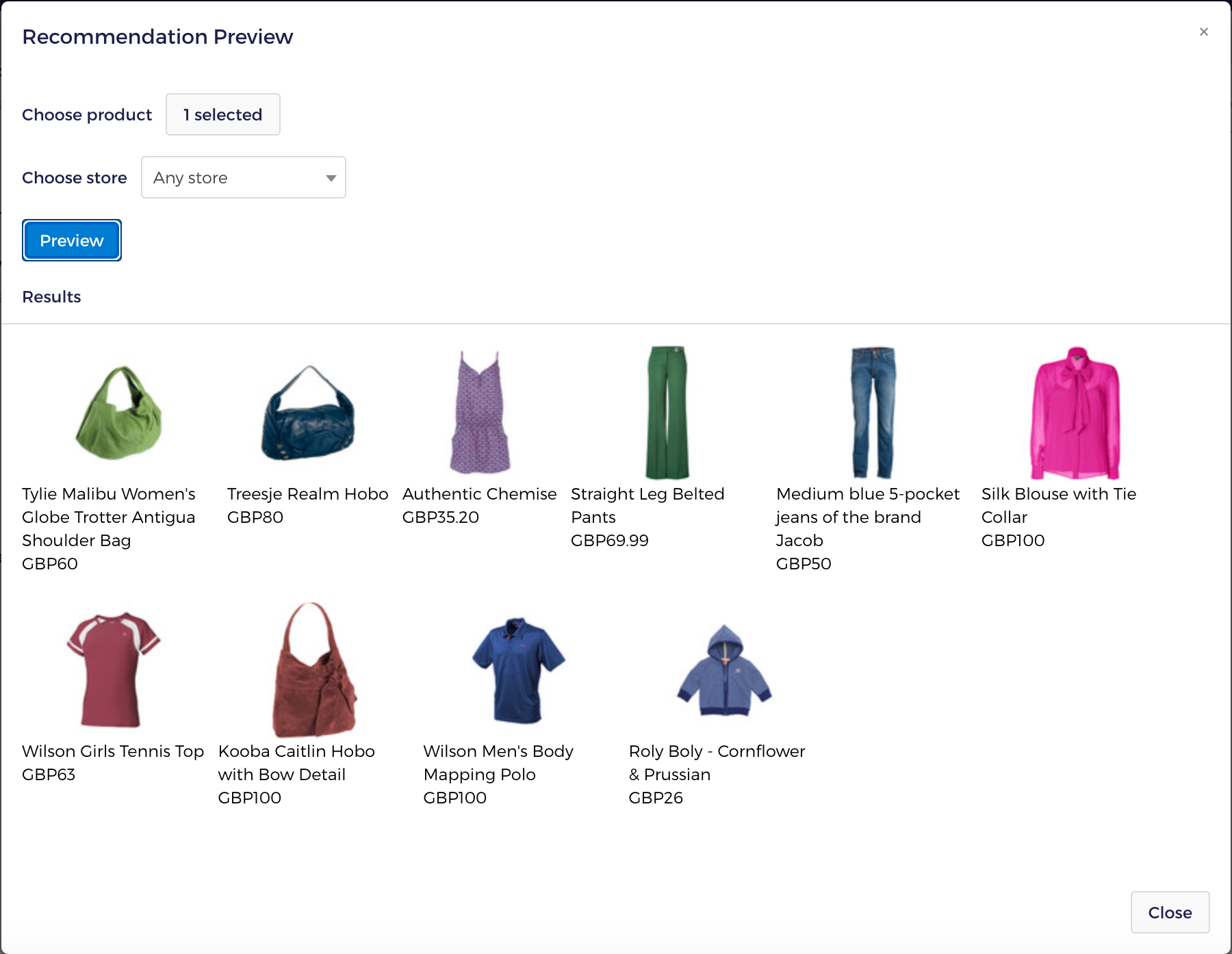Screen dimensions: 1232x954
Task: Click the 'Choose product' label
Action: [x=87, y=114]
